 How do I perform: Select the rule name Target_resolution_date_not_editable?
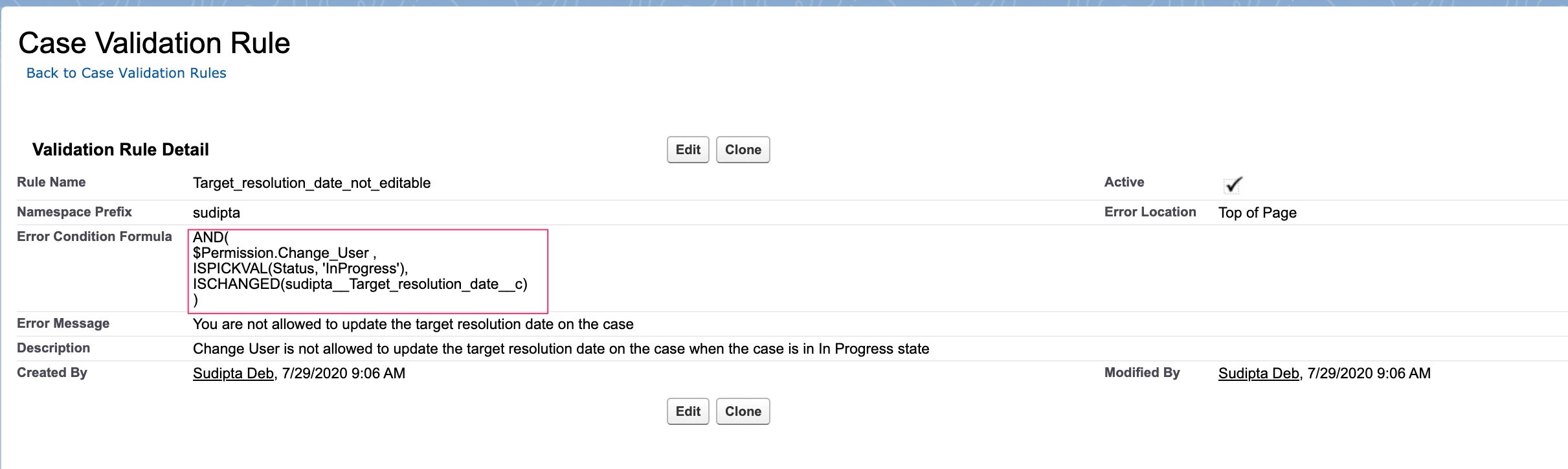(312, 183)
